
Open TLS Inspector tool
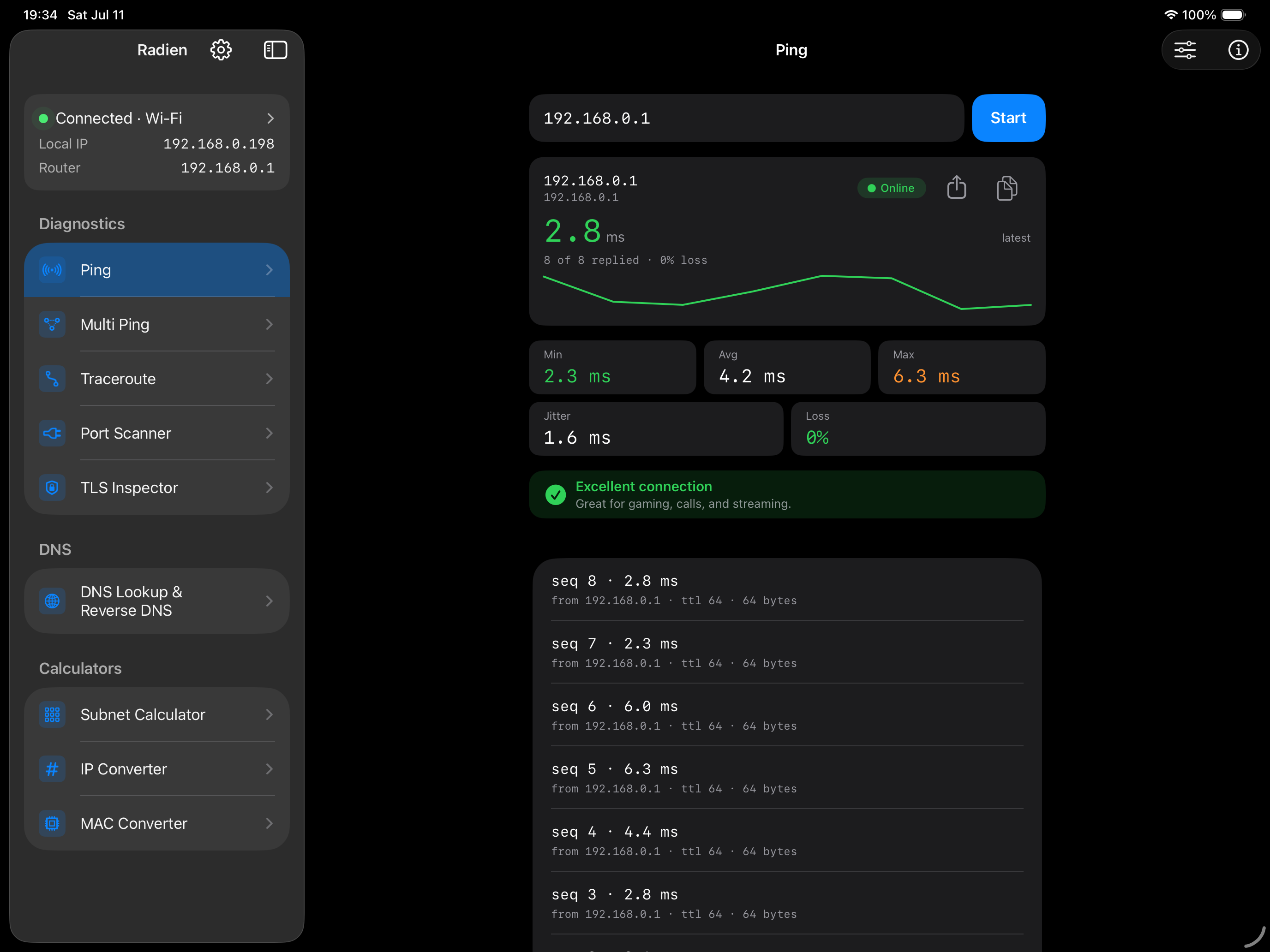point(157,488)
